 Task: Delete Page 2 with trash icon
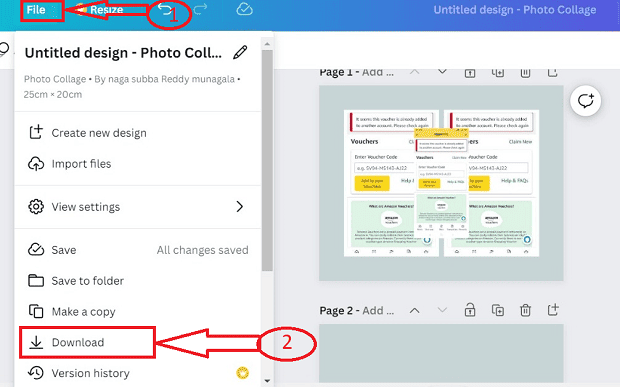pyautogui.click(x=525, y=310)
